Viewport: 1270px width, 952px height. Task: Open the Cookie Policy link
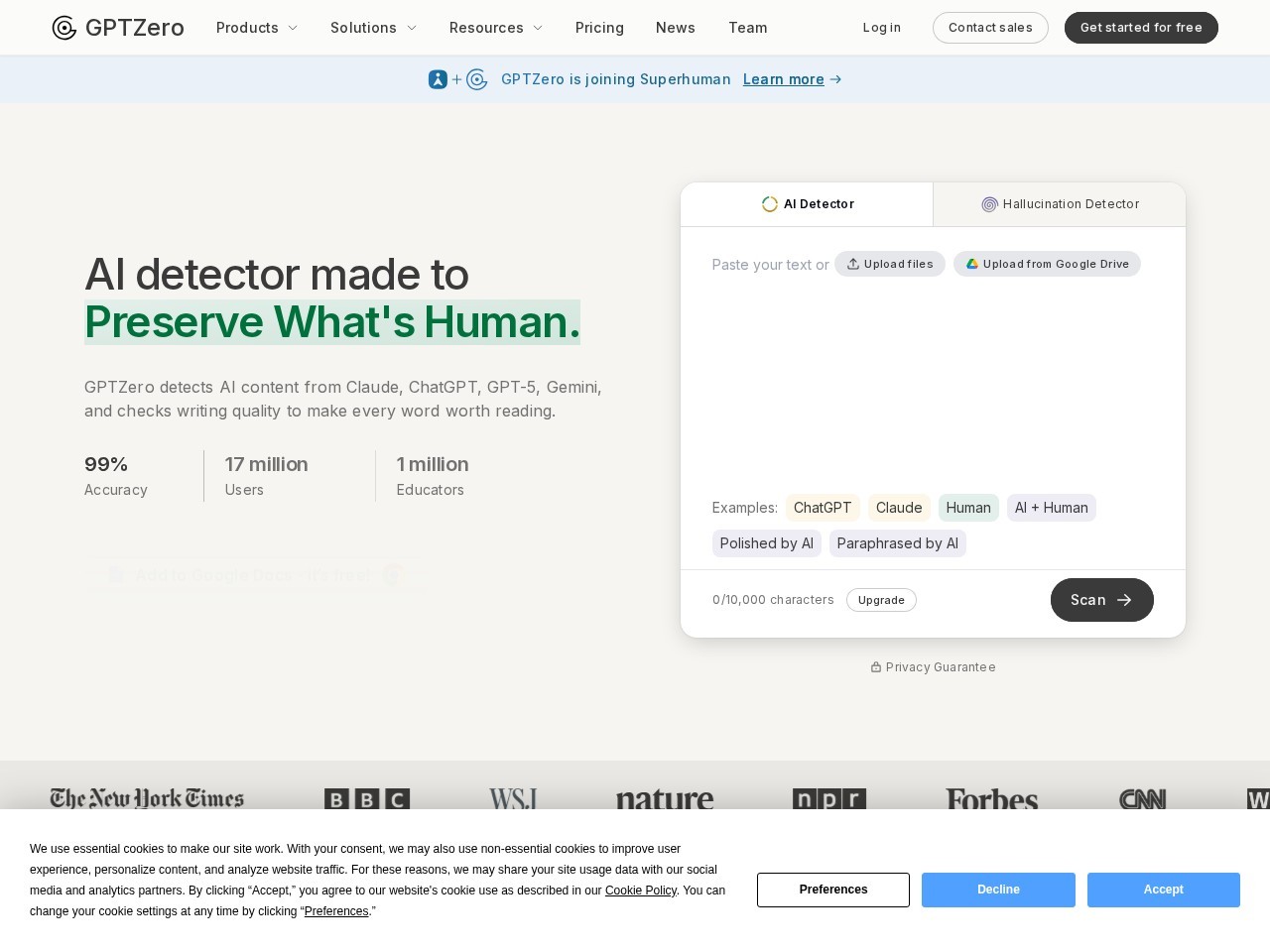641,891
